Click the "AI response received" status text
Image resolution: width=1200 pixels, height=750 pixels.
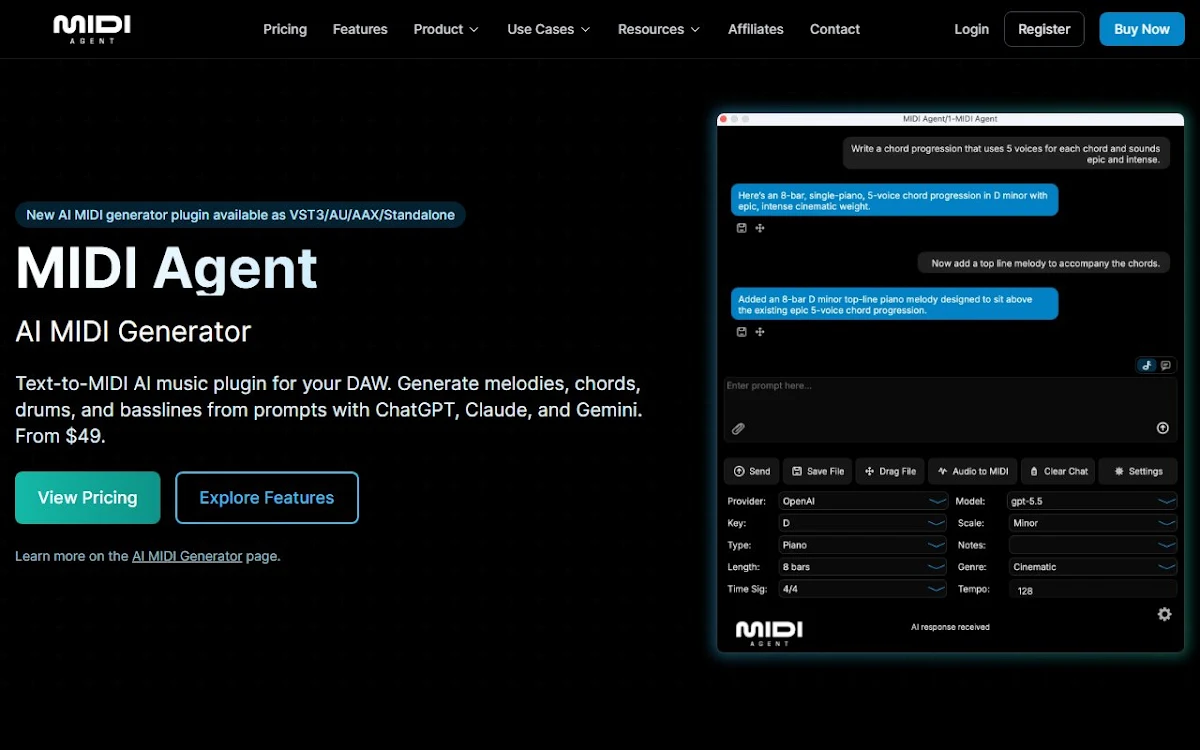(950, 627)
